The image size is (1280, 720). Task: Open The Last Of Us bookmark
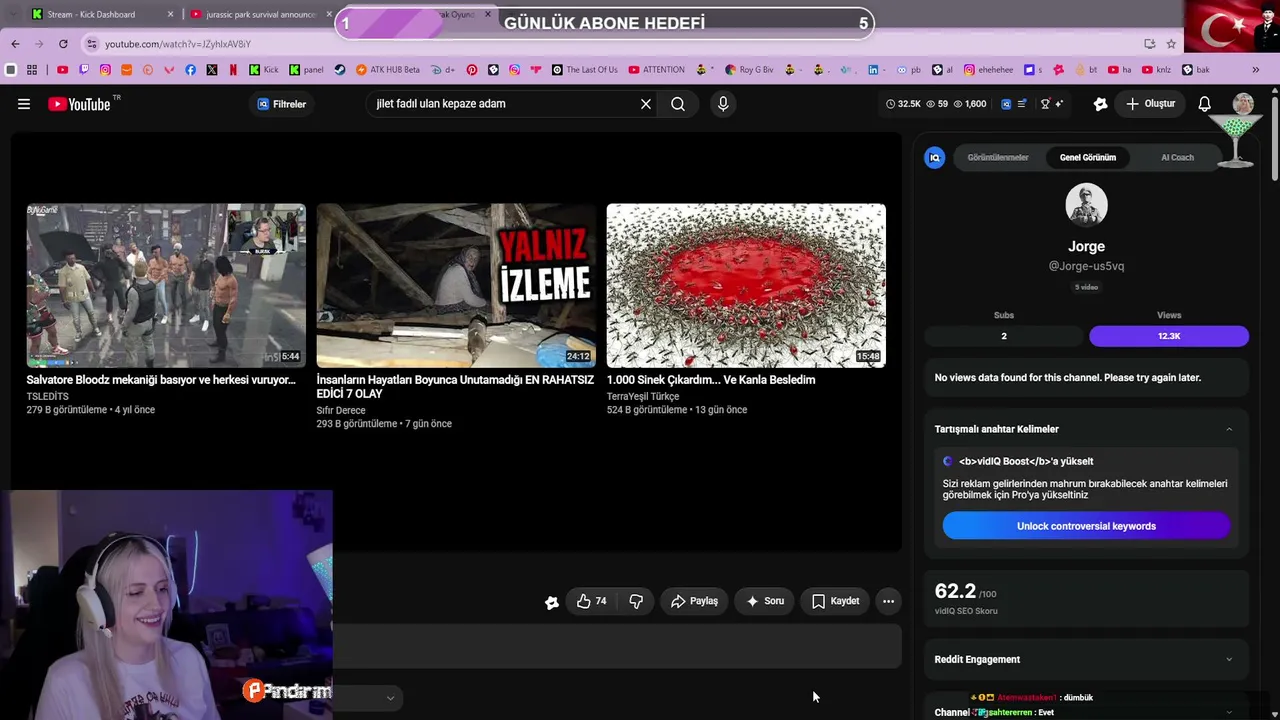point(584,70)
